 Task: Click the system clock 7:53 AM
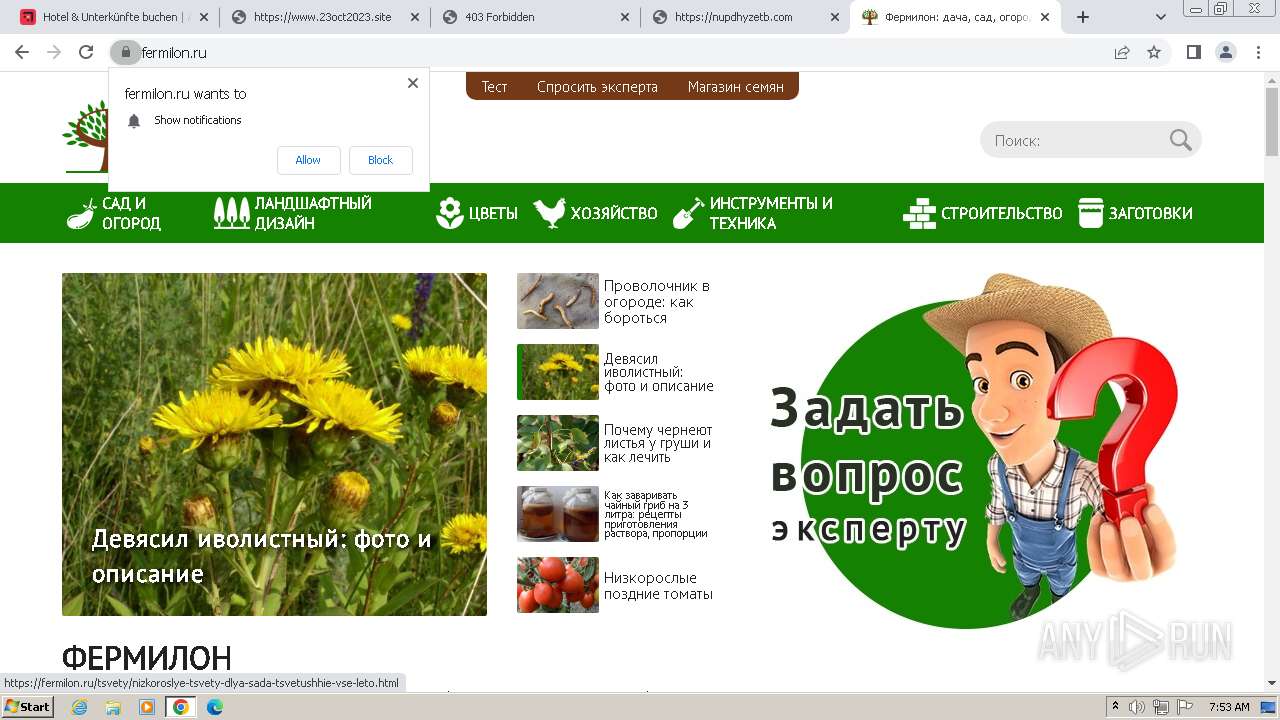coord(1229,707)
